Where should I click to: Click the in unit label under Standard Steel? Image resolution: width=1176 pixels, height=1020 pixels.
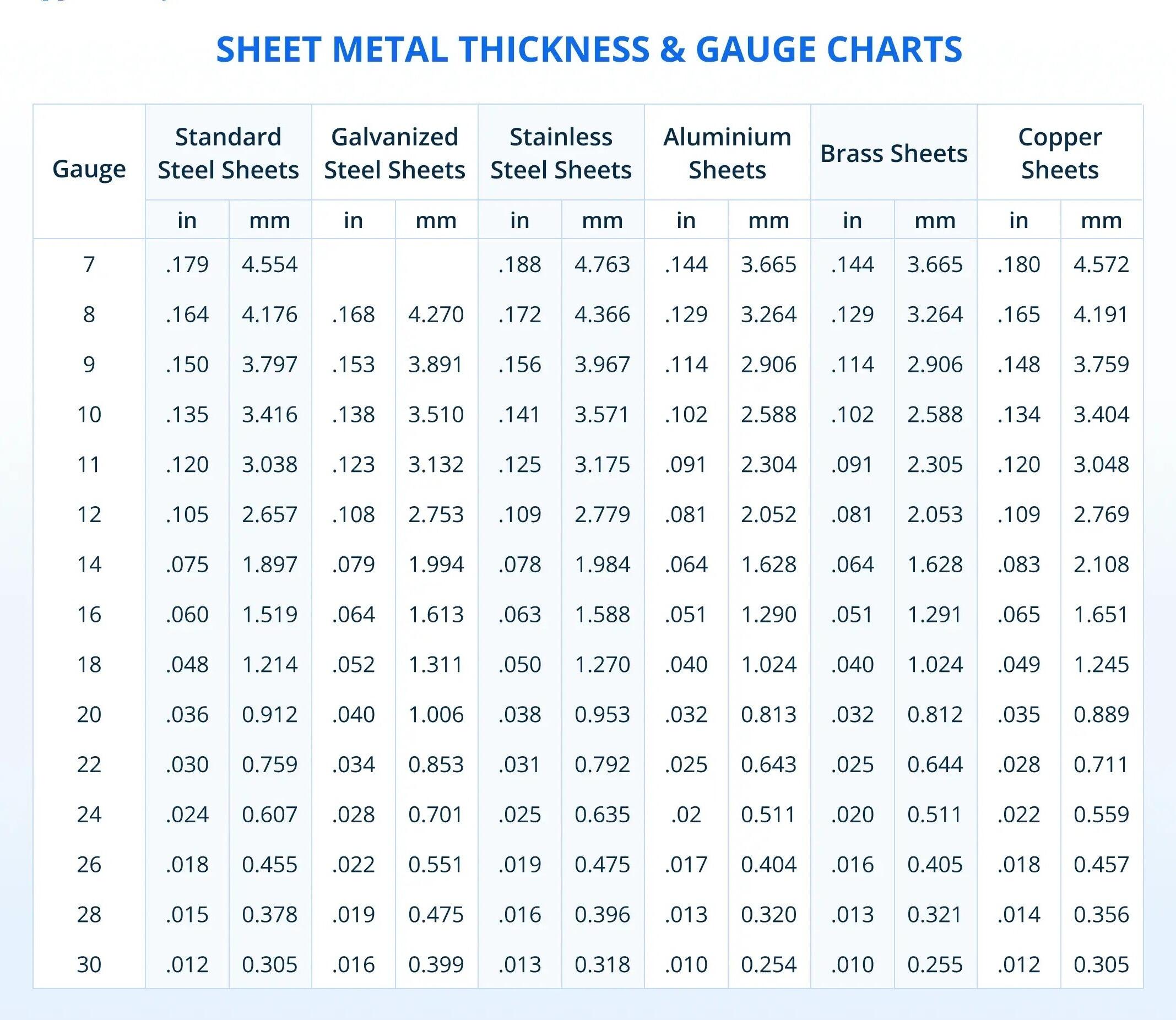pos(188,221)
